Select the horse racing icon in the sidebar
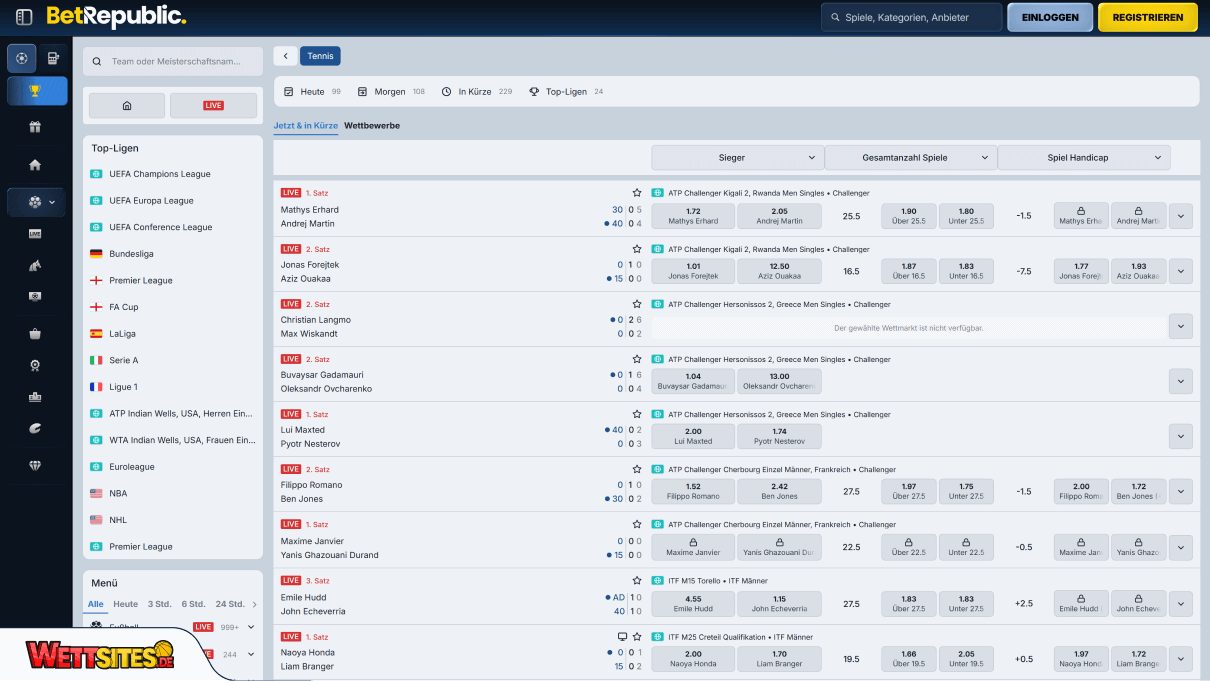This screenshot has height=681, width=1210. (x=36, y=265)
